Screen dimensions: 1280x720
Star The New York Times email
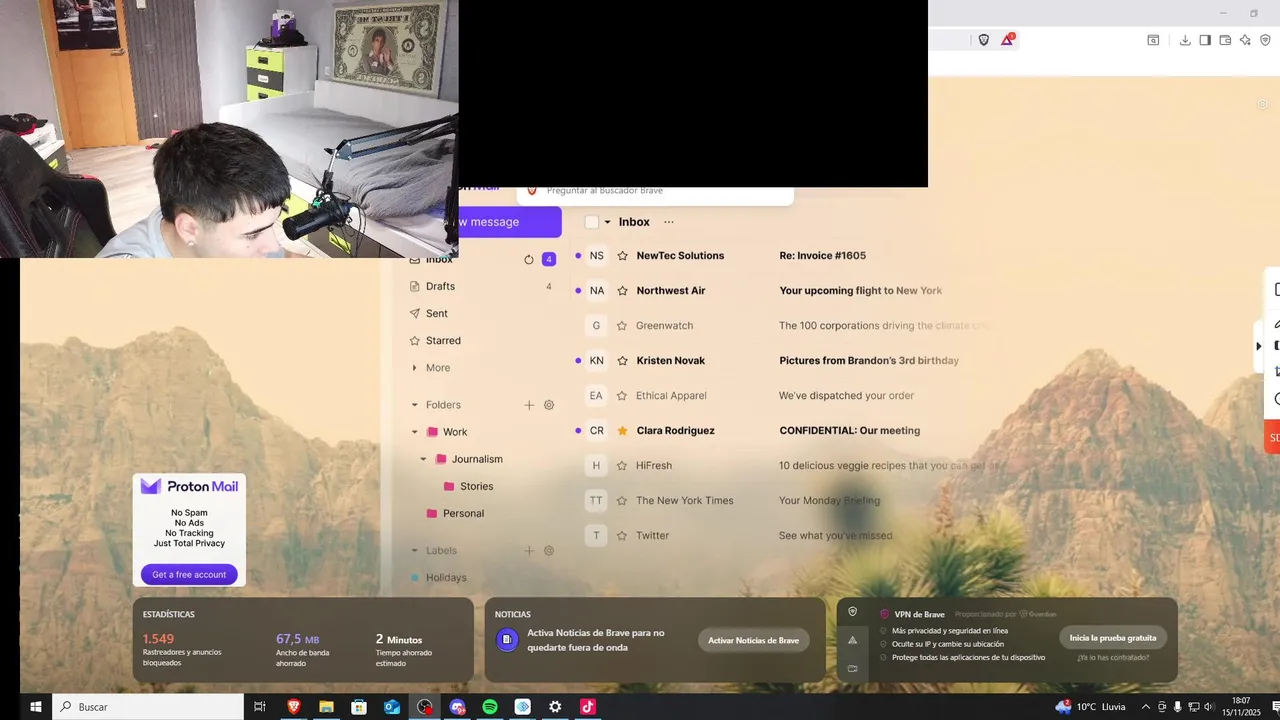(x=622, y=500)
